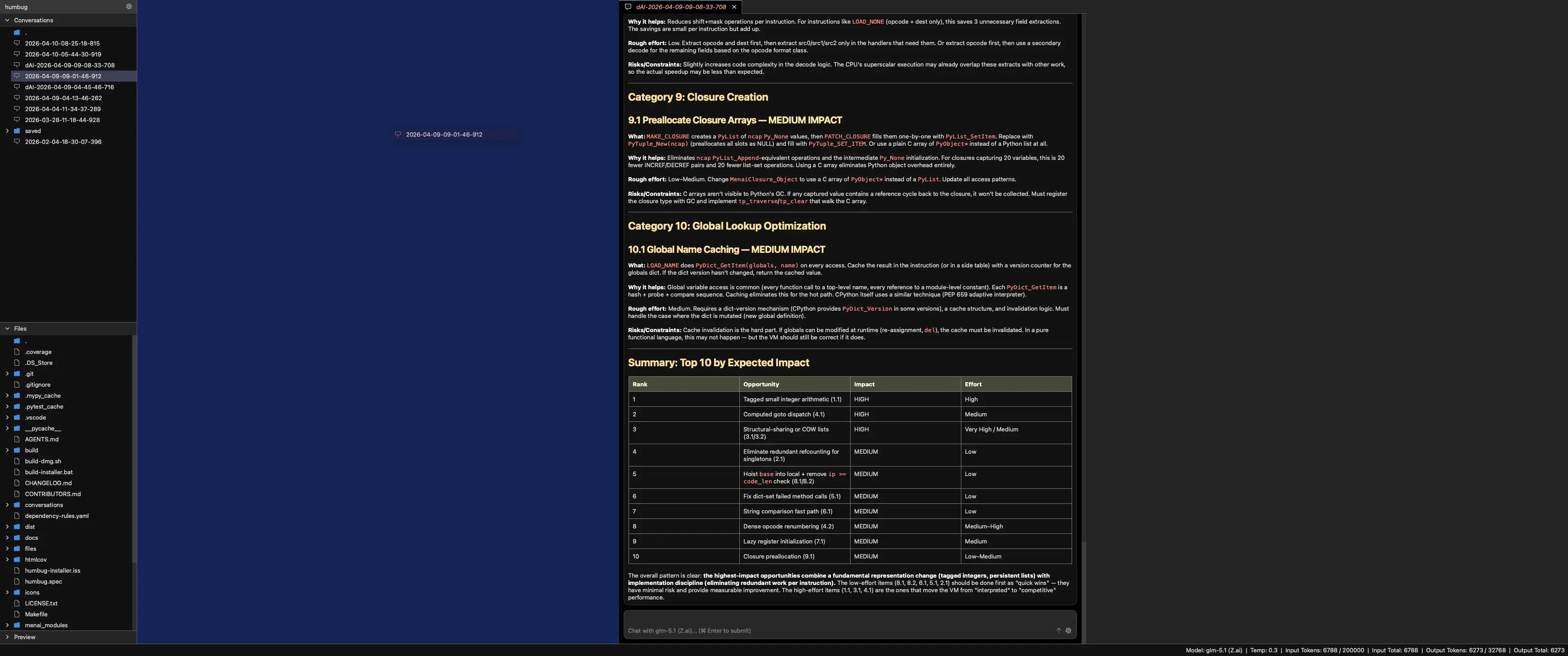This screenshot has height=656, width=1568.
Task: Close the dAI-2026-04-09-09-08-33-708 tab
Action: click(x=734, y=7)
